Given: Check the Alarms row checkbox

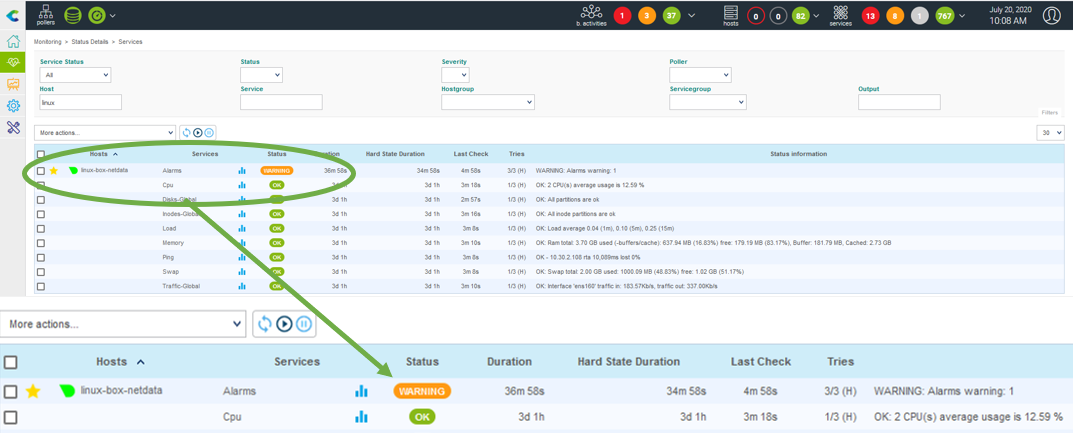Looking at the screenshot, I should pos(41,170).
